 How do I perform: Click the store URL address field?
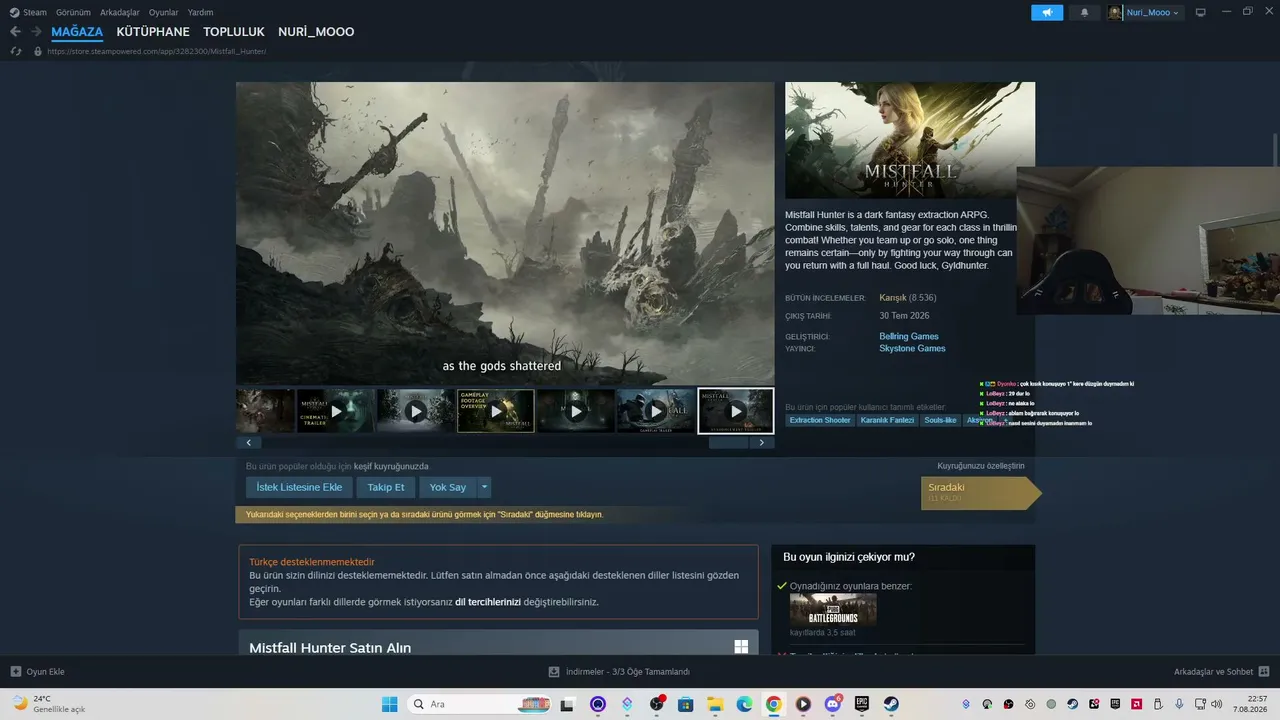(x=156, y=51)
